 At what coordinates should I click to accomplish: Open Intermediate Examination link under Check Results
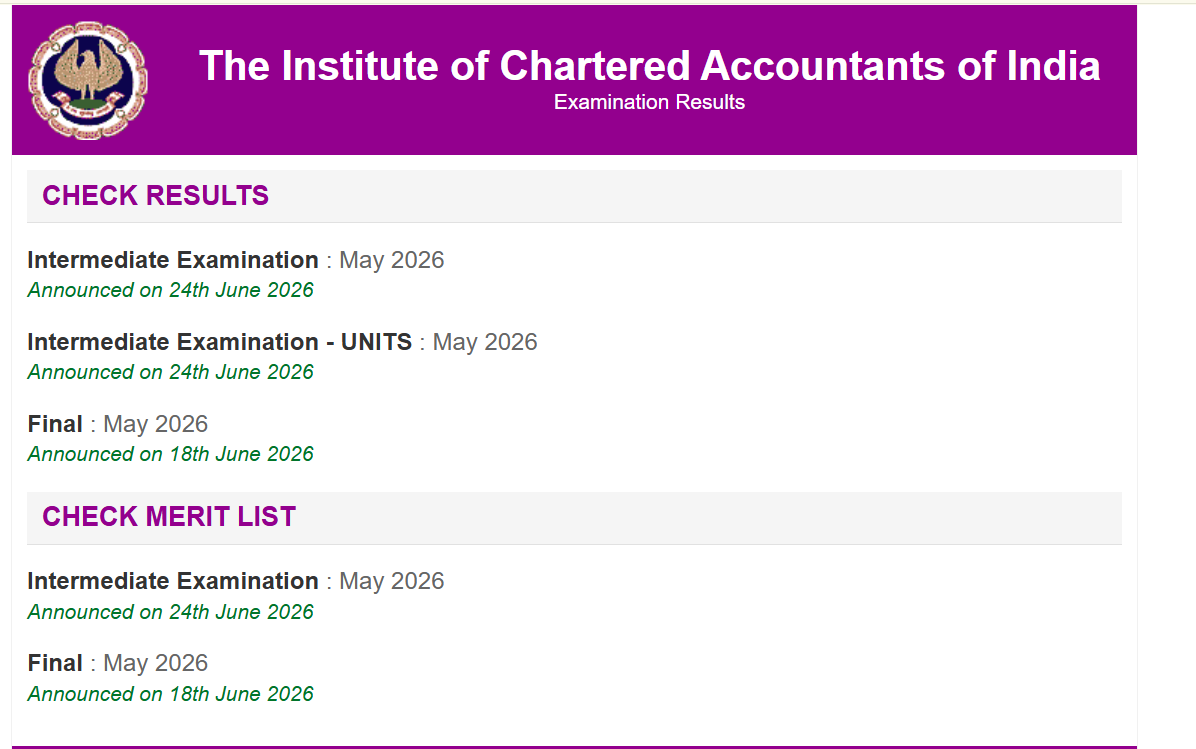(173, 260)
